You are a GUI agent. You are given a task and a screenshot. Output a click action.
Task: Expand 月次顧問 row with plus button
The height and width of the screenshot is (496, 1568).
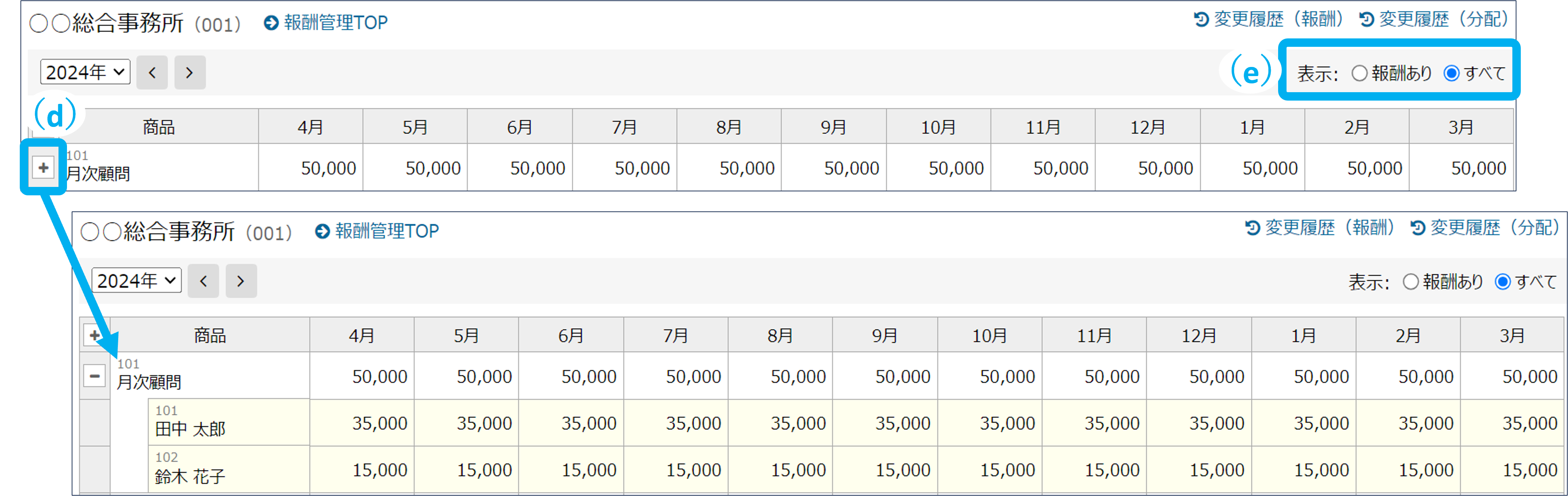coord(43,168)
